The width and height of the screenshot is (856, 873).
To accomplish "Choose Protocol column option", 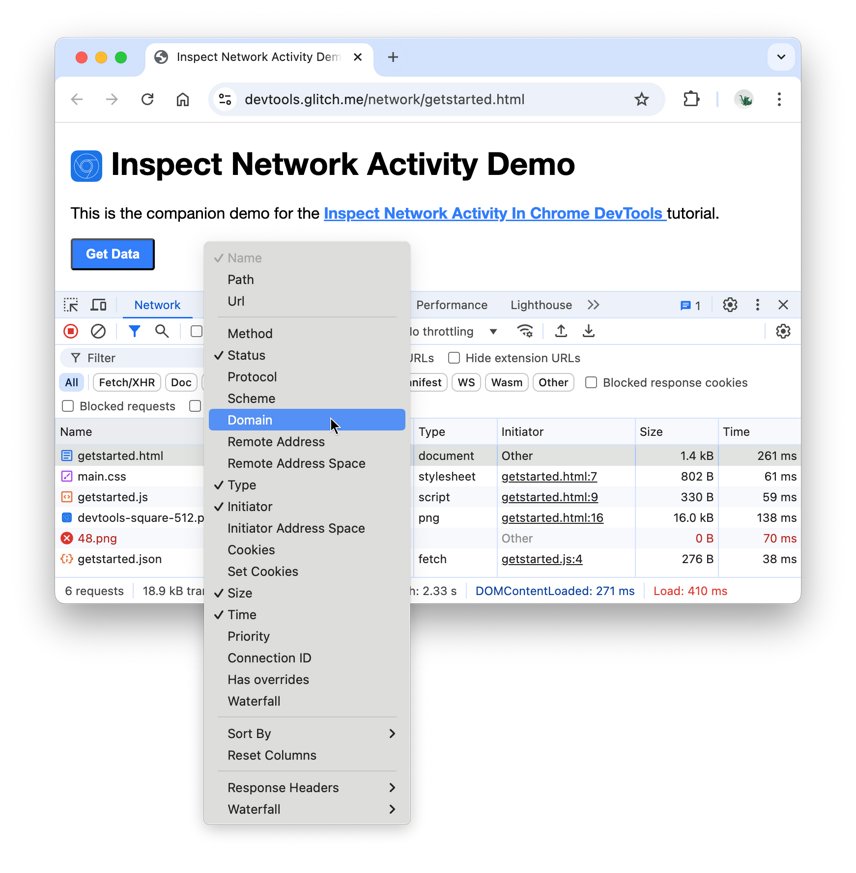I will click(307, 377).
